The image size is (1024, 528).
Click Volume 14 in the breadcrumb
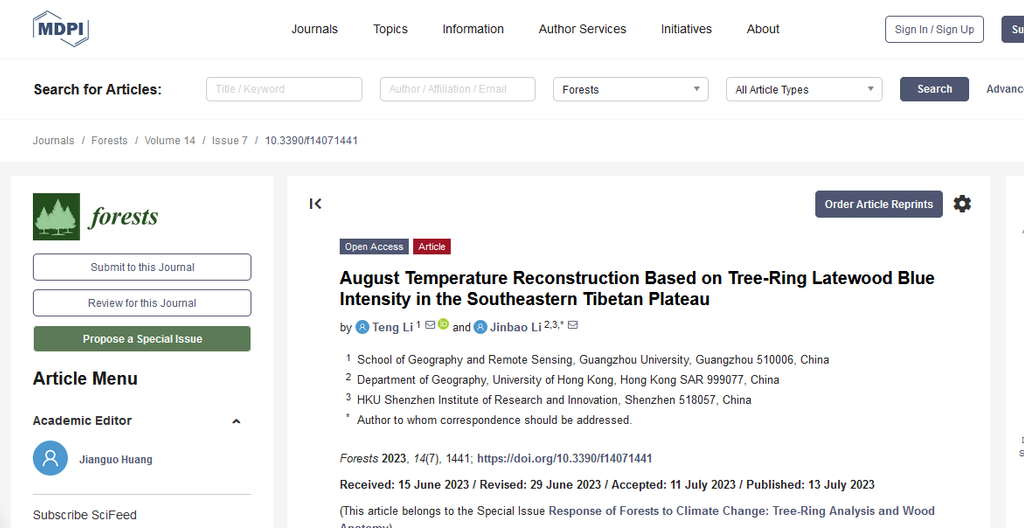click(x=169, y=141)
